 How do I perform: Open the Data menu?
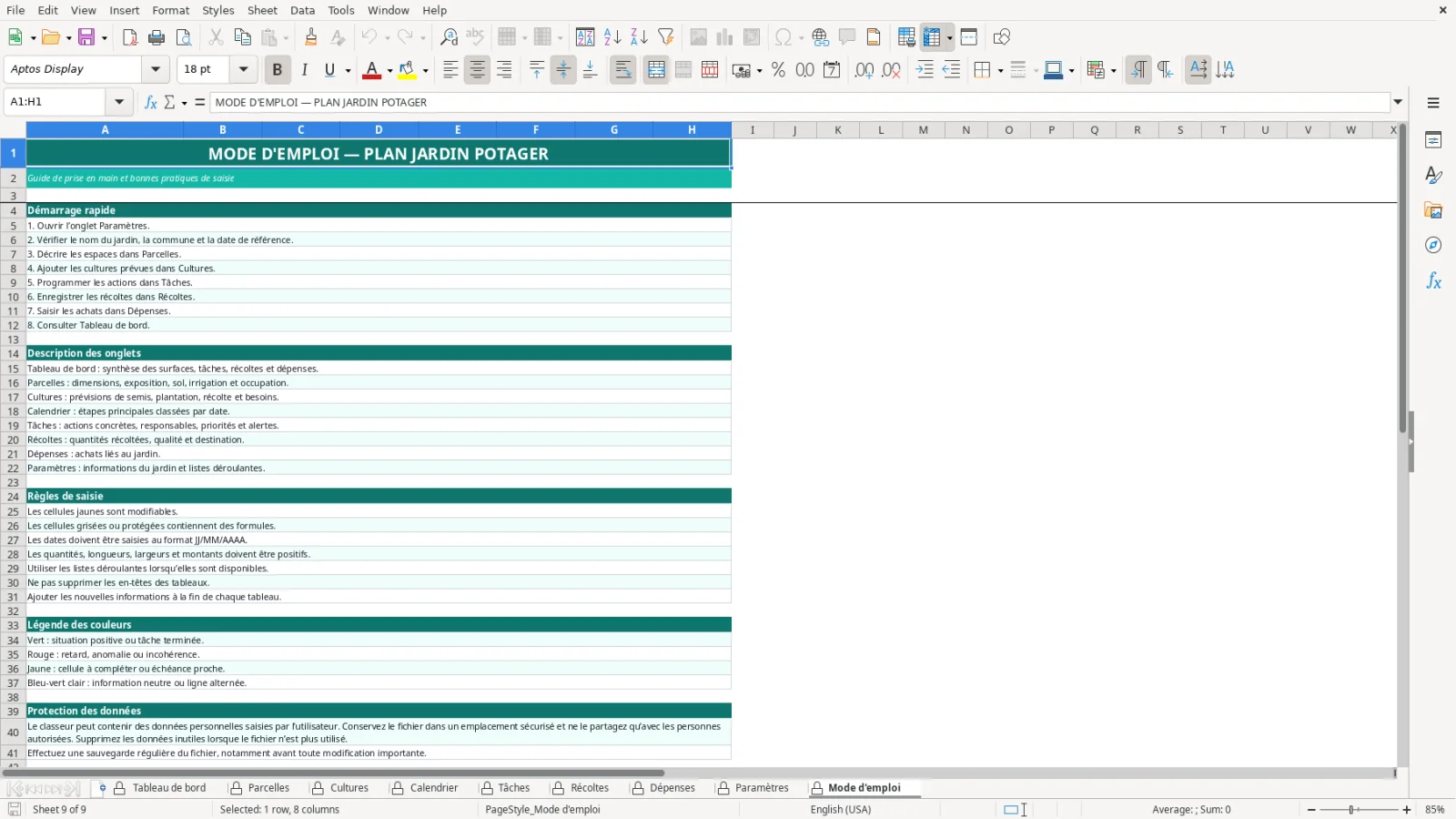(x=303, y=10)
